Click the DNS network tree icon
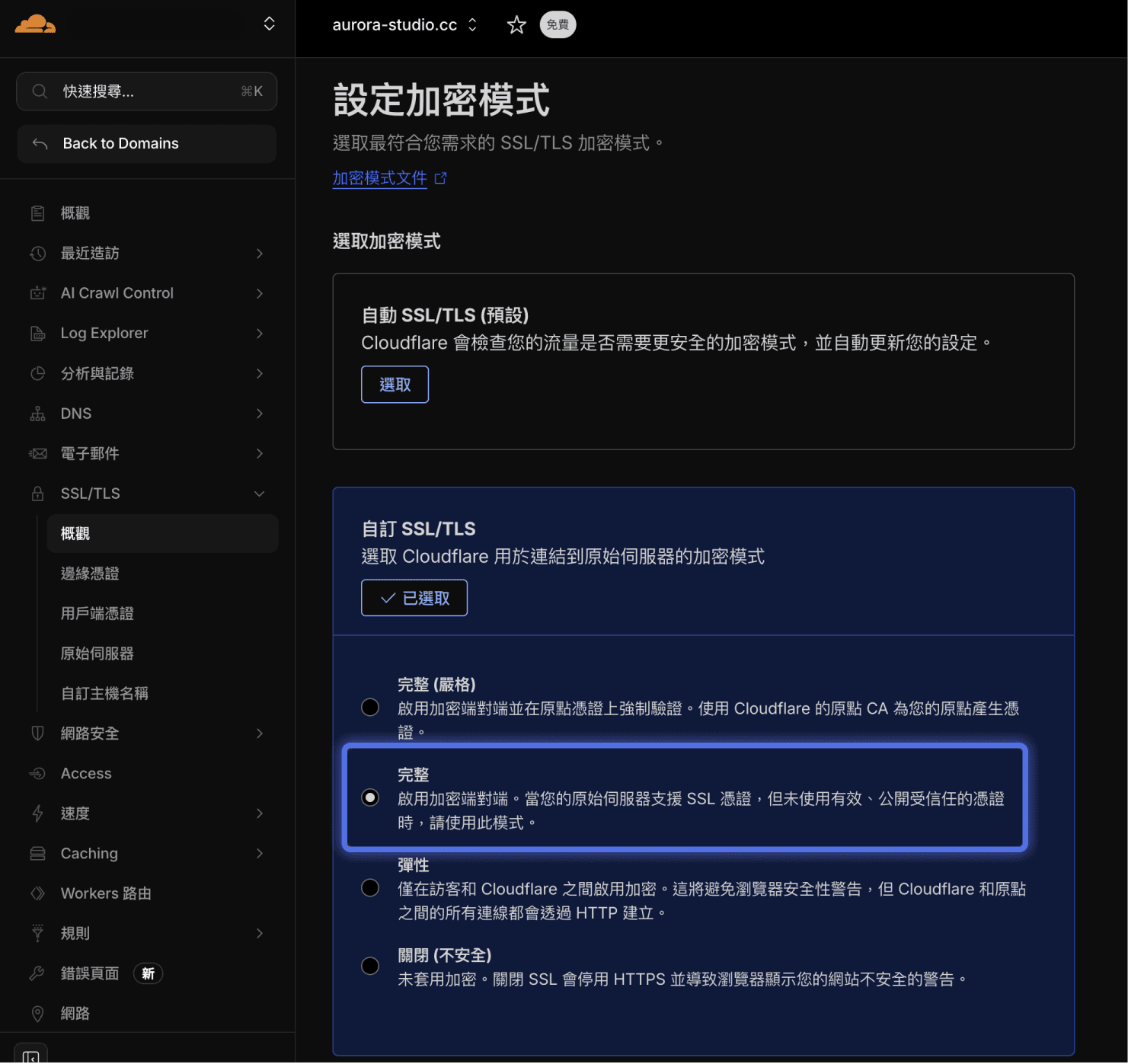This screenshot has height=1064, width=1128. [x=37, y=414]
